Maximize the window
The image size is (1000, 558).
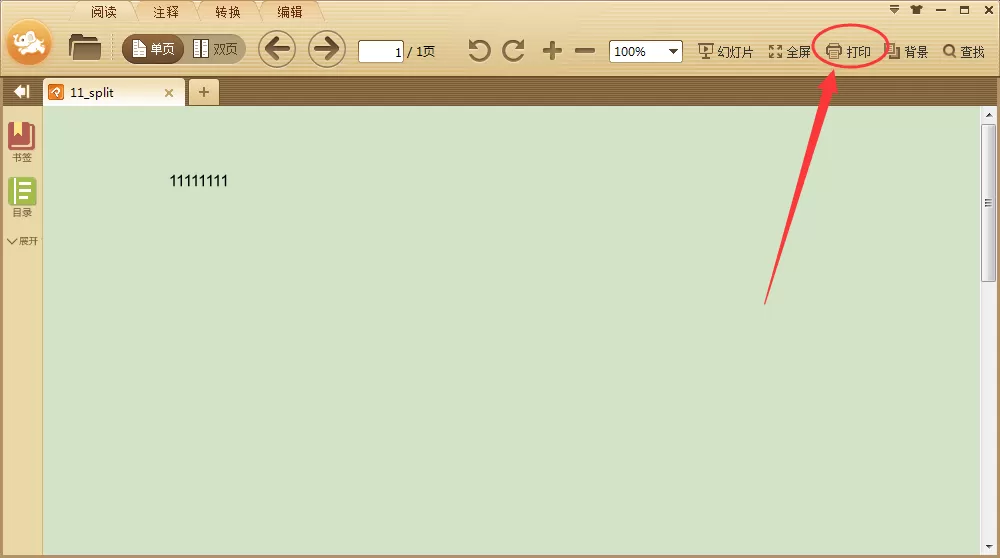(964, 10)
